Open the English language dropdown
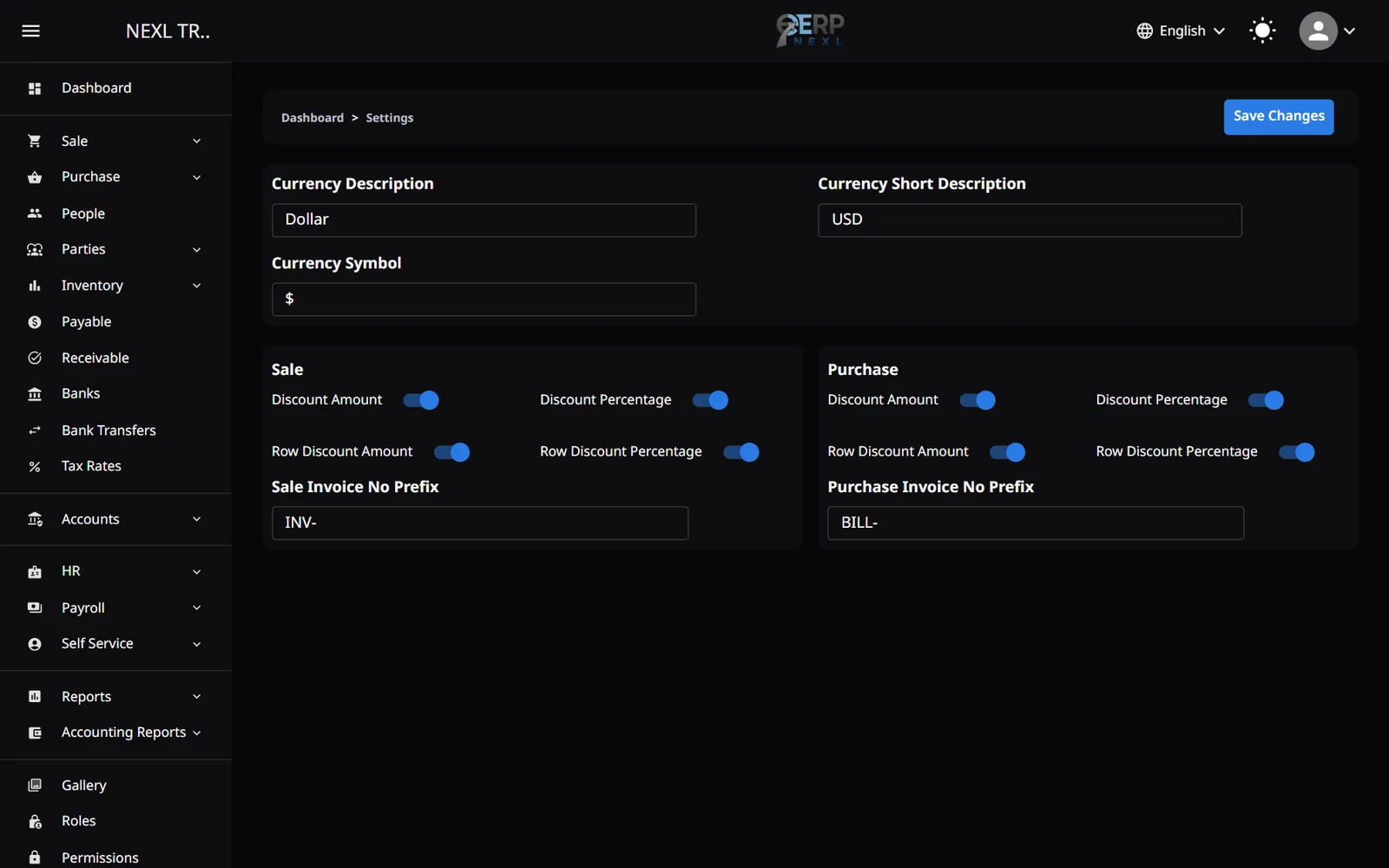The image size is (1389, 868). 1182,30
